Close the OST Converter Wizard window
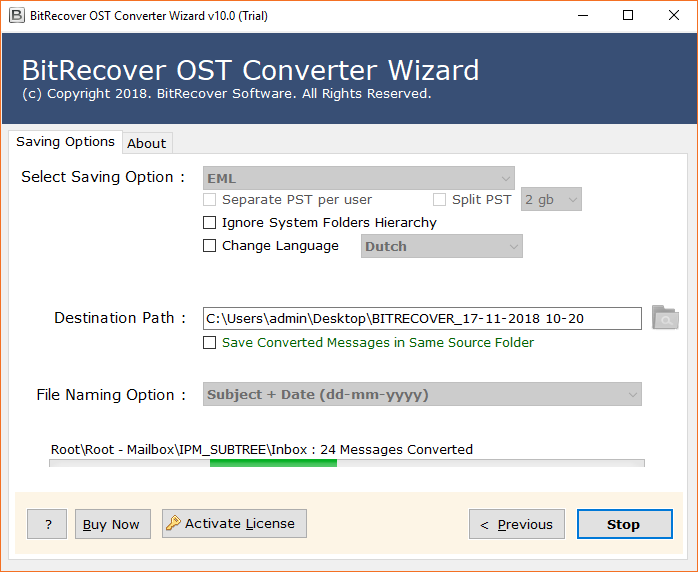The height and width of the screenshot is (572, 698). tap(674, 16)
